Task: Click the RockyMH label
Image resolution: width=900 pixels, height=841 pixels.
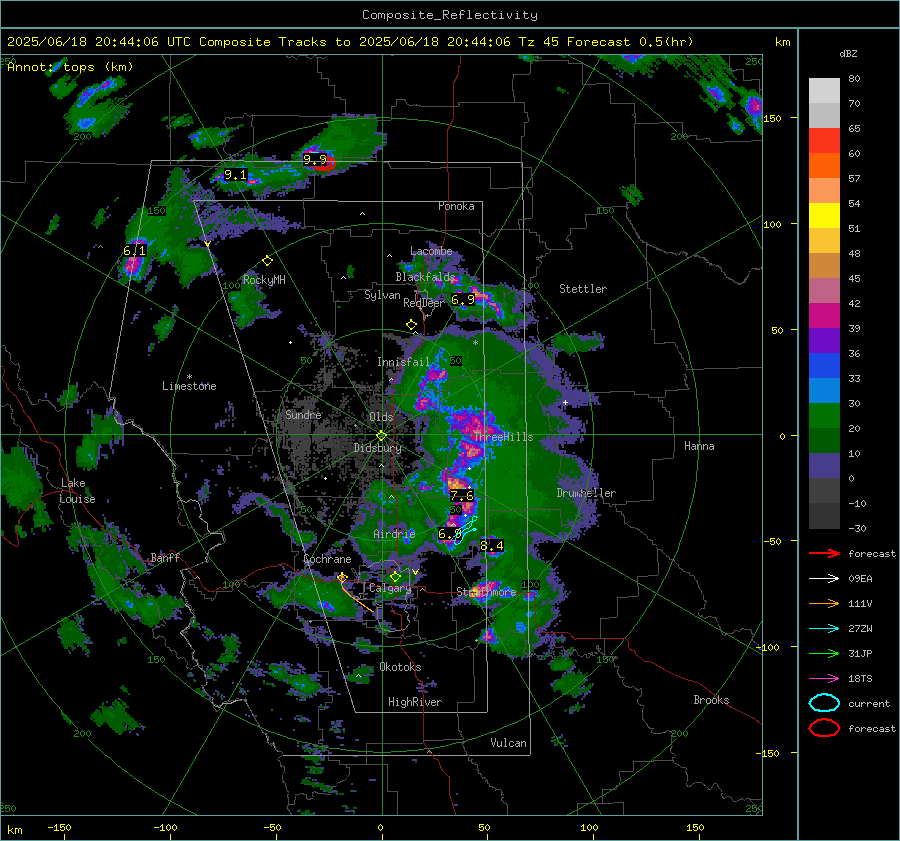Action: [x=264, y=280]
